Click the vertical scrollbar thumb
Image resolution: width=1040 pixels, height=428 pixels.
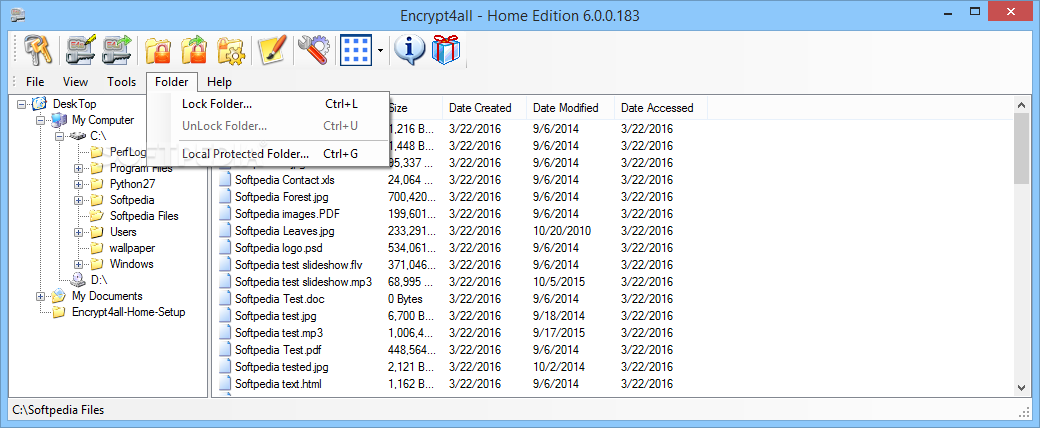(x=1021, y=149)
